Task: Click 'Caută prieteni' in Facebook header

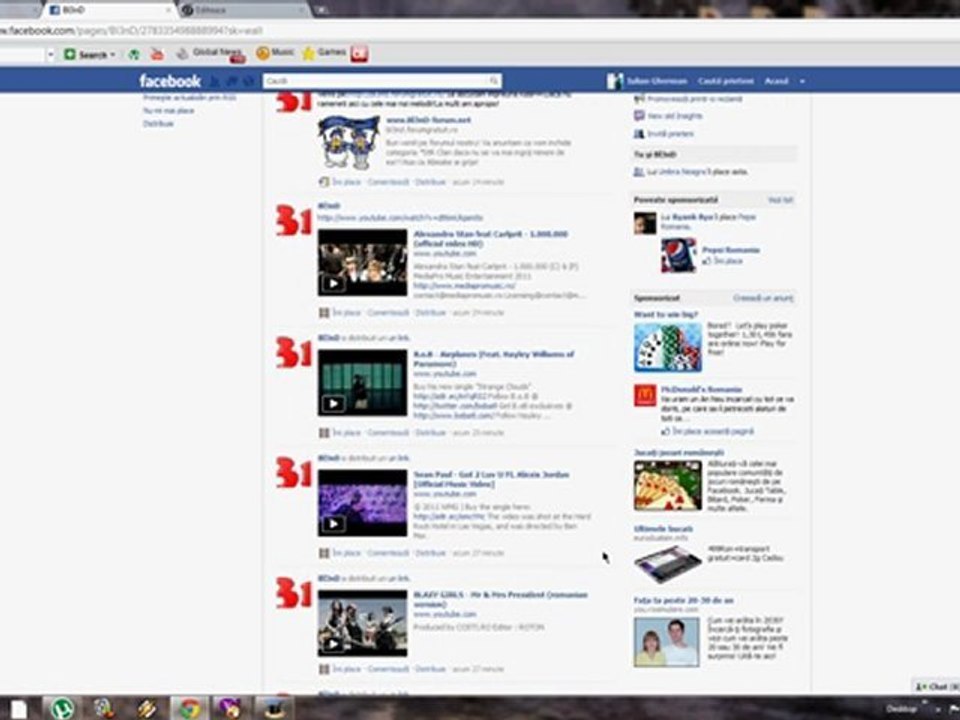Action: click(x=726, y=81)
